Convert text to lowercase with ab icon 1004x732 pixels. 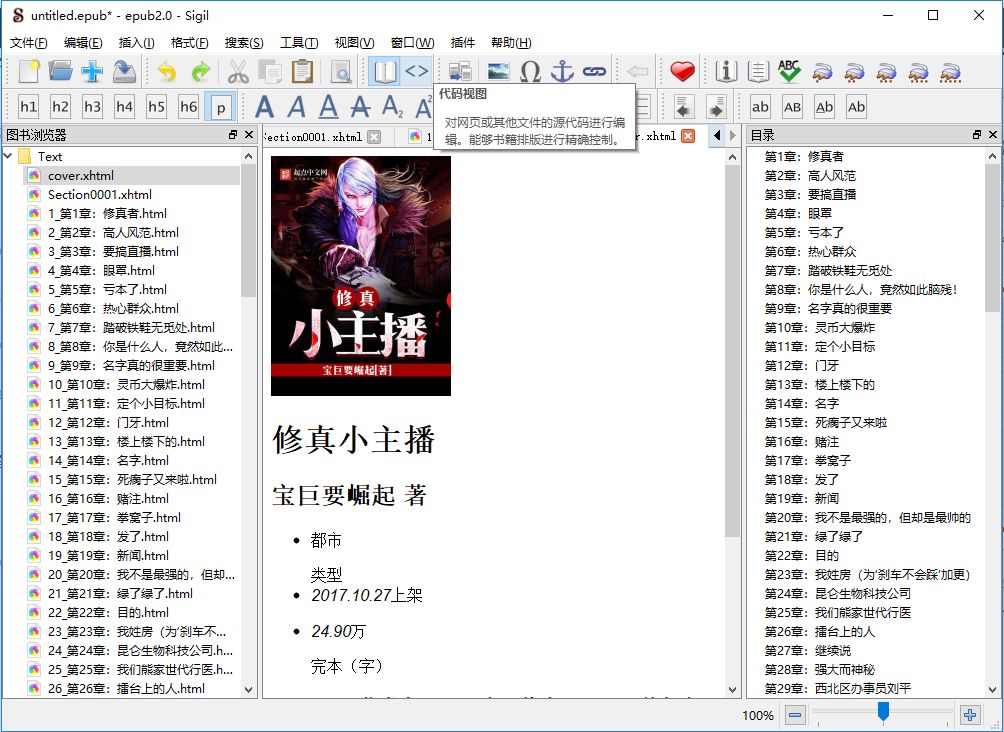(760, 107)
